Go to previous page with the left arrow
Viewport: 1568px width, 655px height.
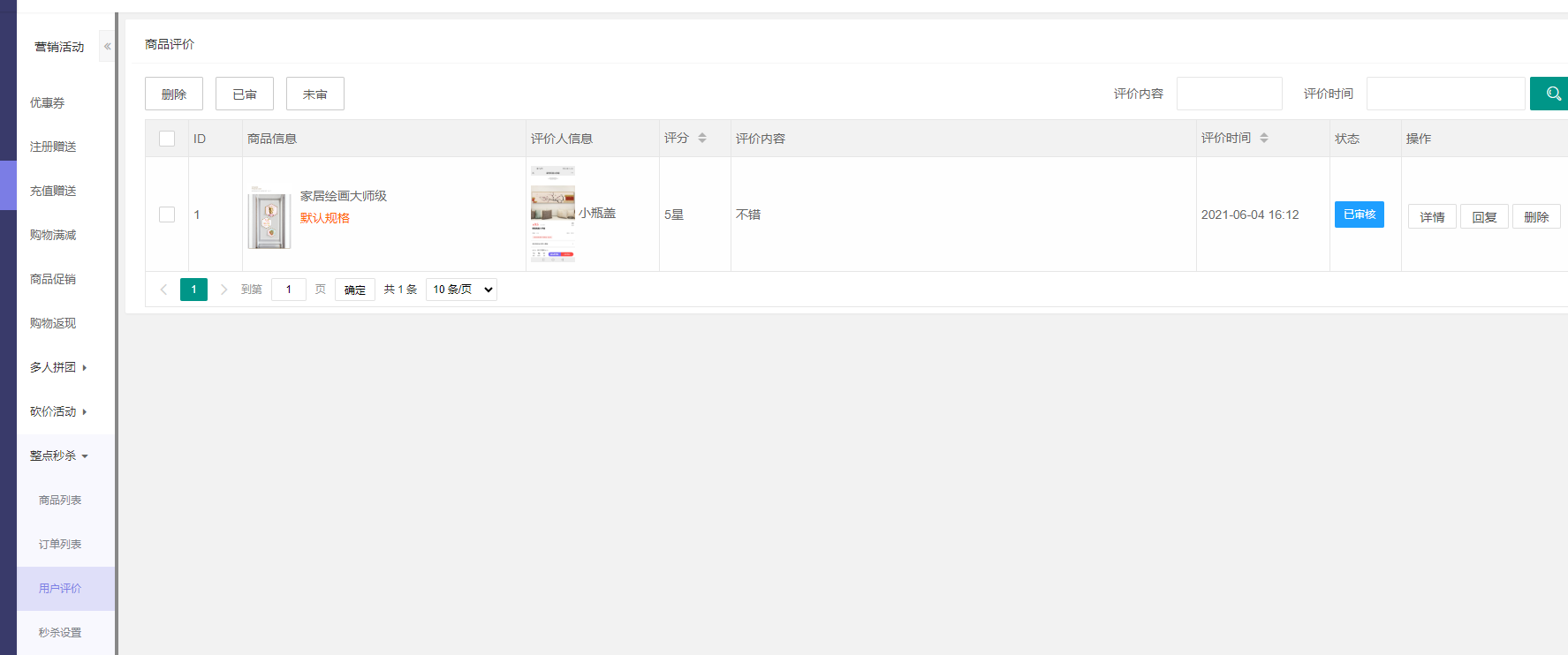pos(163,290)
